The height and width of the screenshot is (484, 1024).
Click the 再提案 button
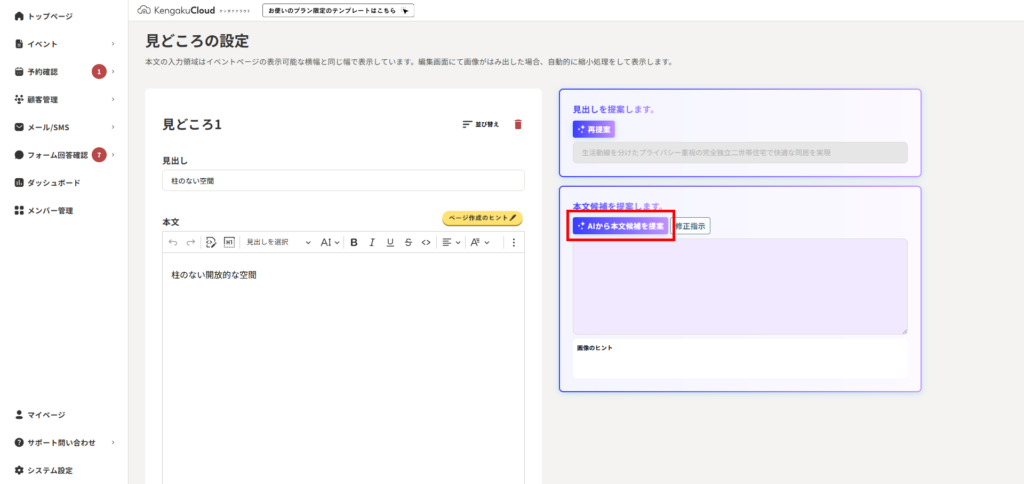point(594,129)
